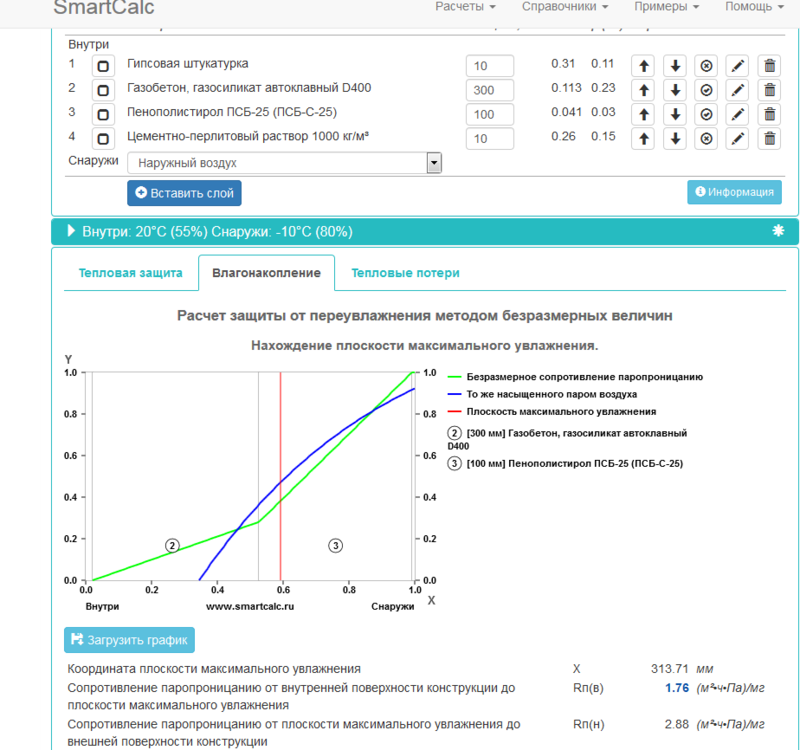Click the Загрузить график button
This screenshot has width=800, height=750.
[130, 640]
